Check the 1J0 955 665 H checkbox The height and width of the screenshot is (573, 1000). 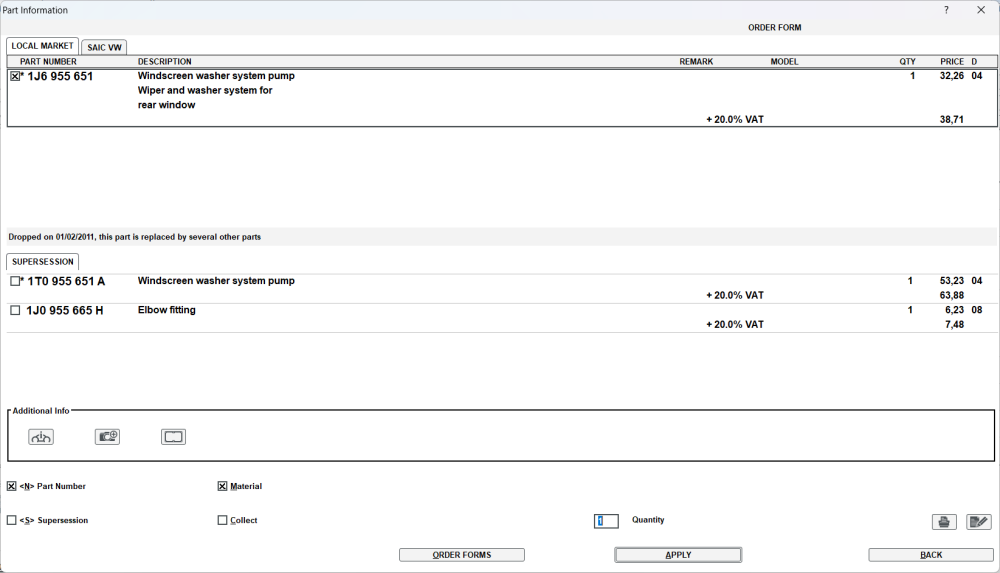[15, 310]
